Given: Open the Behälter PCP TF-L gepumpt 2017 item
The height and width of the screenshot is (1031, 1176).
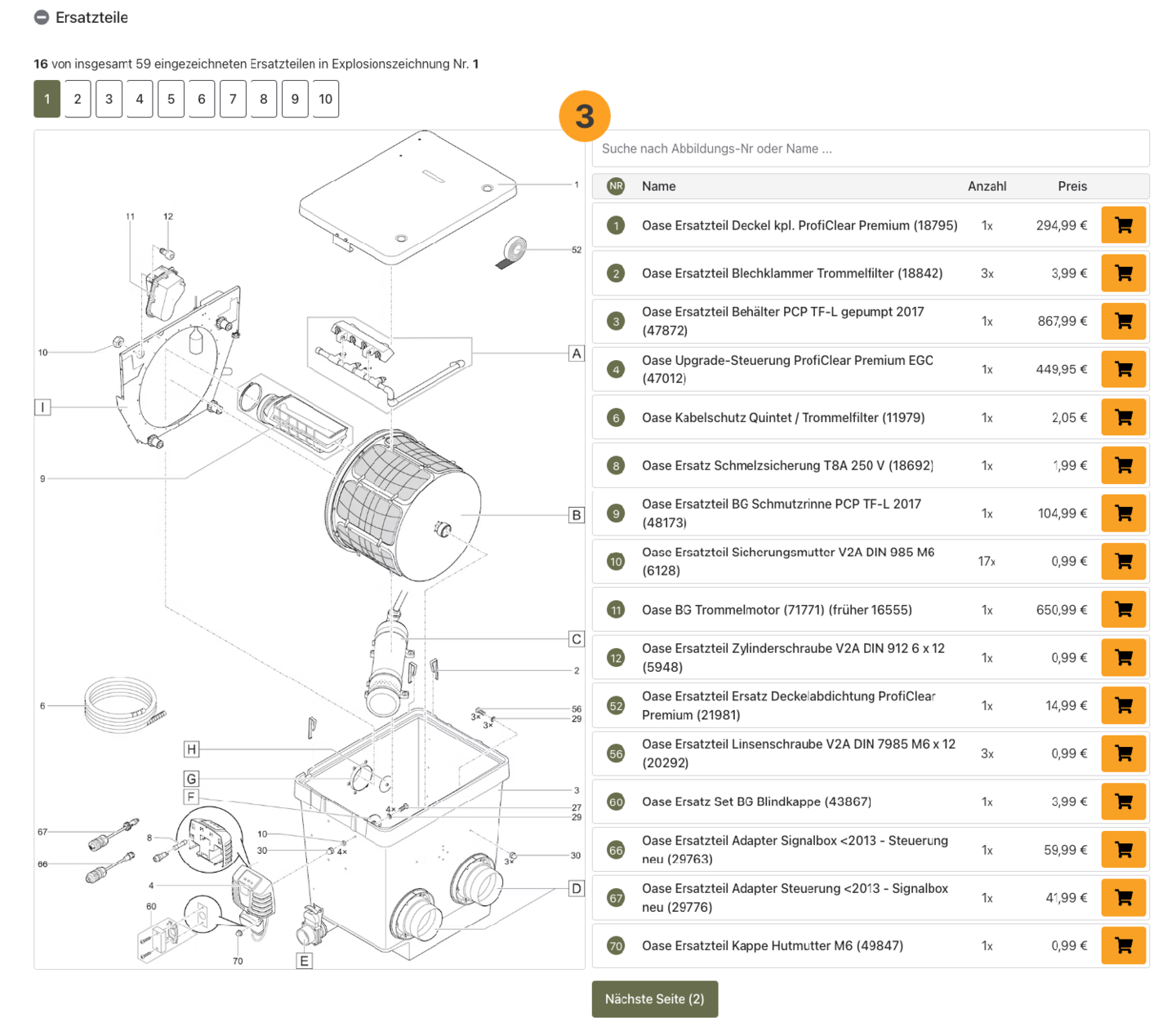Looking at the screenshot, I should click(x=782, y=321).
